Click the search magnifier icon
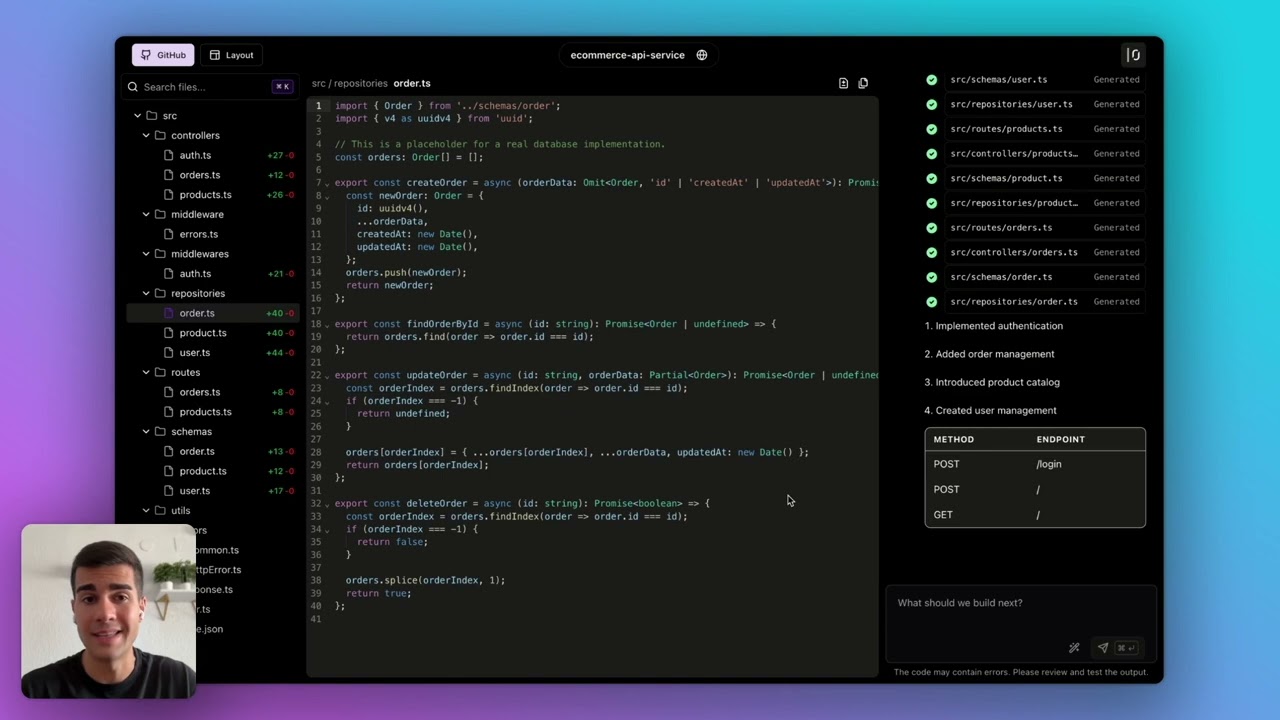Screen dimensions: 1280x720 [x=133, y=87]
